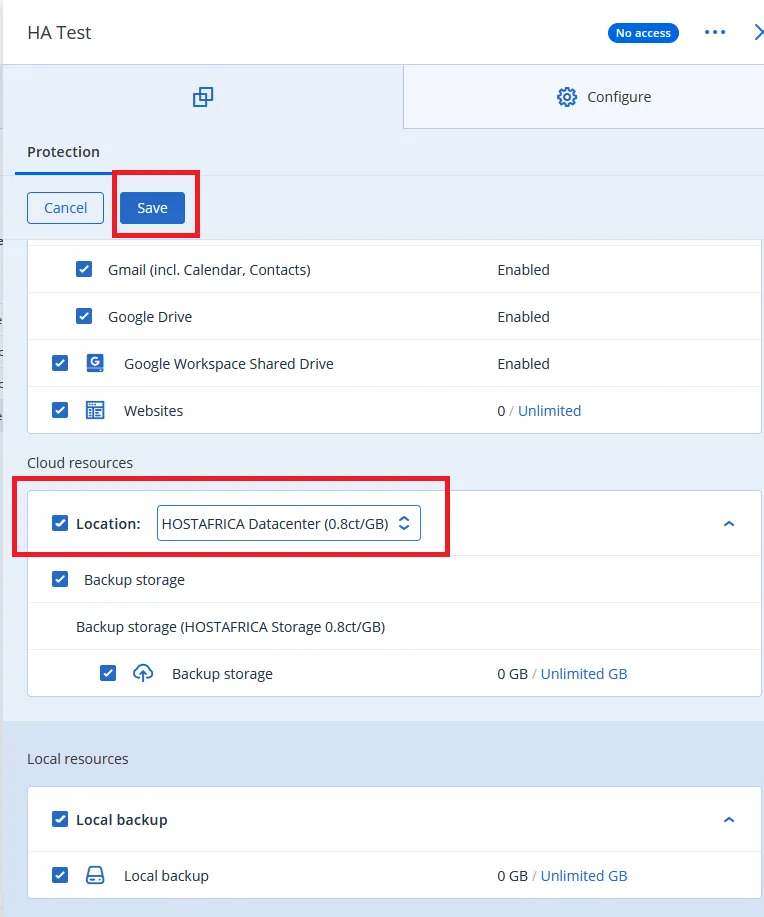The image size is (764, 917).
Task: Toggle Google Workspace Shared Drive checkbox
Action: pos(60,363)
